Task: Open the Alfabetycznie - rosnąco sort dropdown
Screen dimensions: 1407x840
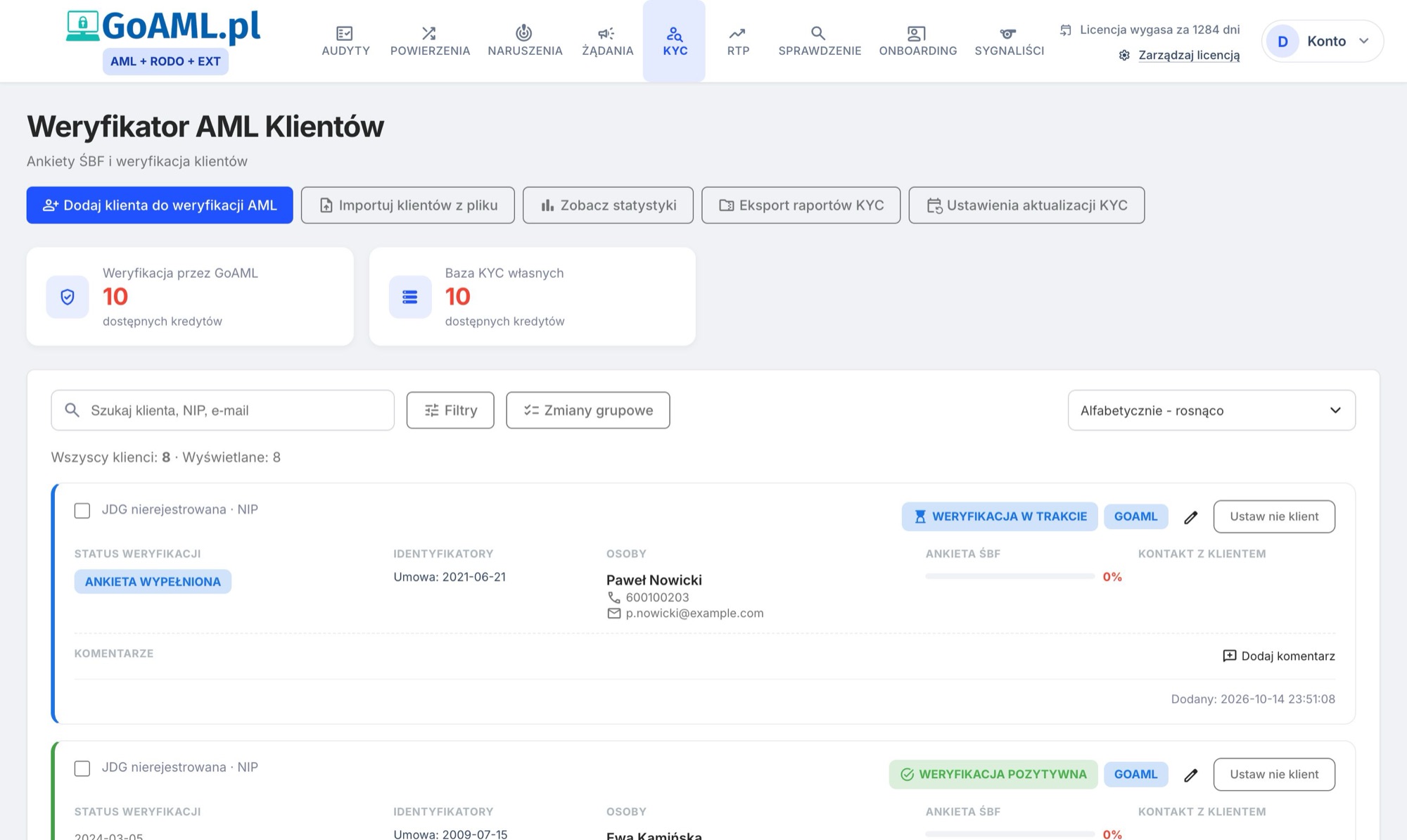Action: click(1211, 410)
